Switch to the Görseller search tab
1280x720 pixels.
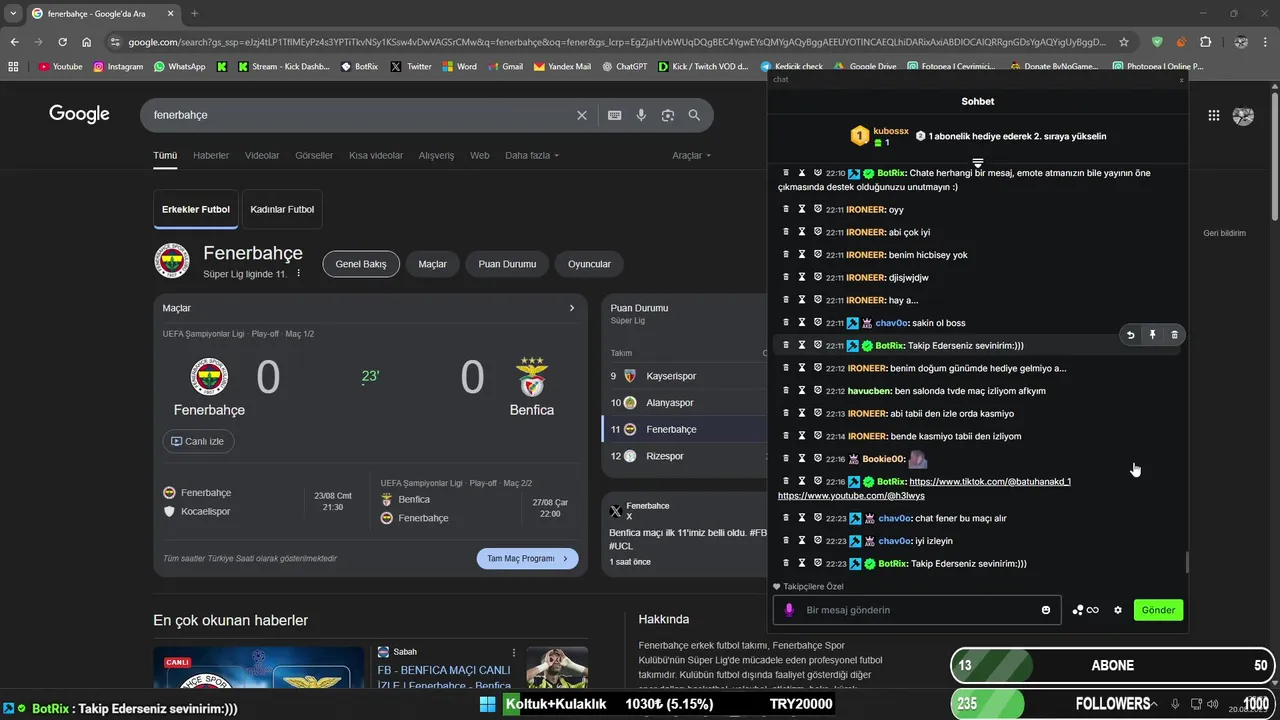(x=314, y=156)
